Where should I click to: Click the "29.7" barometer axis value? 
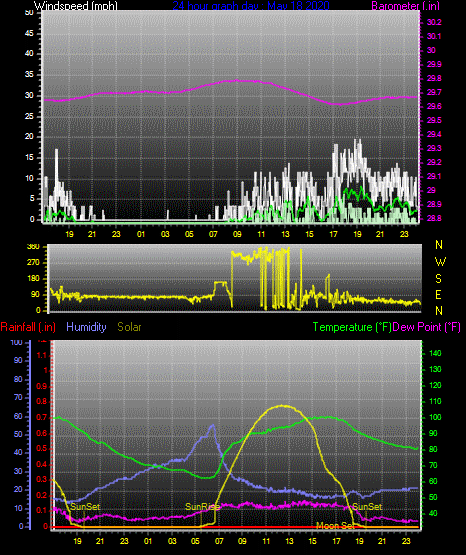(434, 92)
